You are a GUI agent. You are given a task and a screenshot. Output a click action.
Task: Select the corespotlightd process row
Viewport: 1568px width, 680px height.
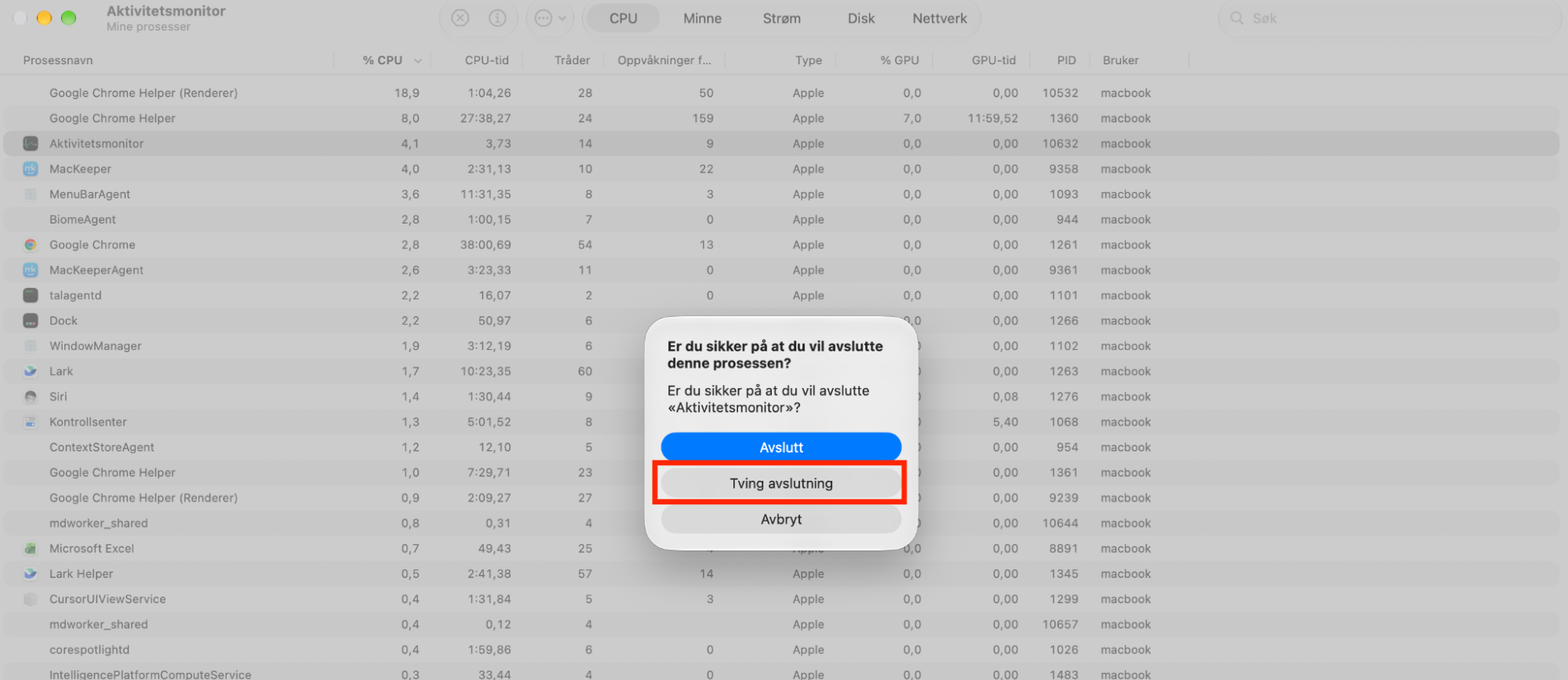781,649
